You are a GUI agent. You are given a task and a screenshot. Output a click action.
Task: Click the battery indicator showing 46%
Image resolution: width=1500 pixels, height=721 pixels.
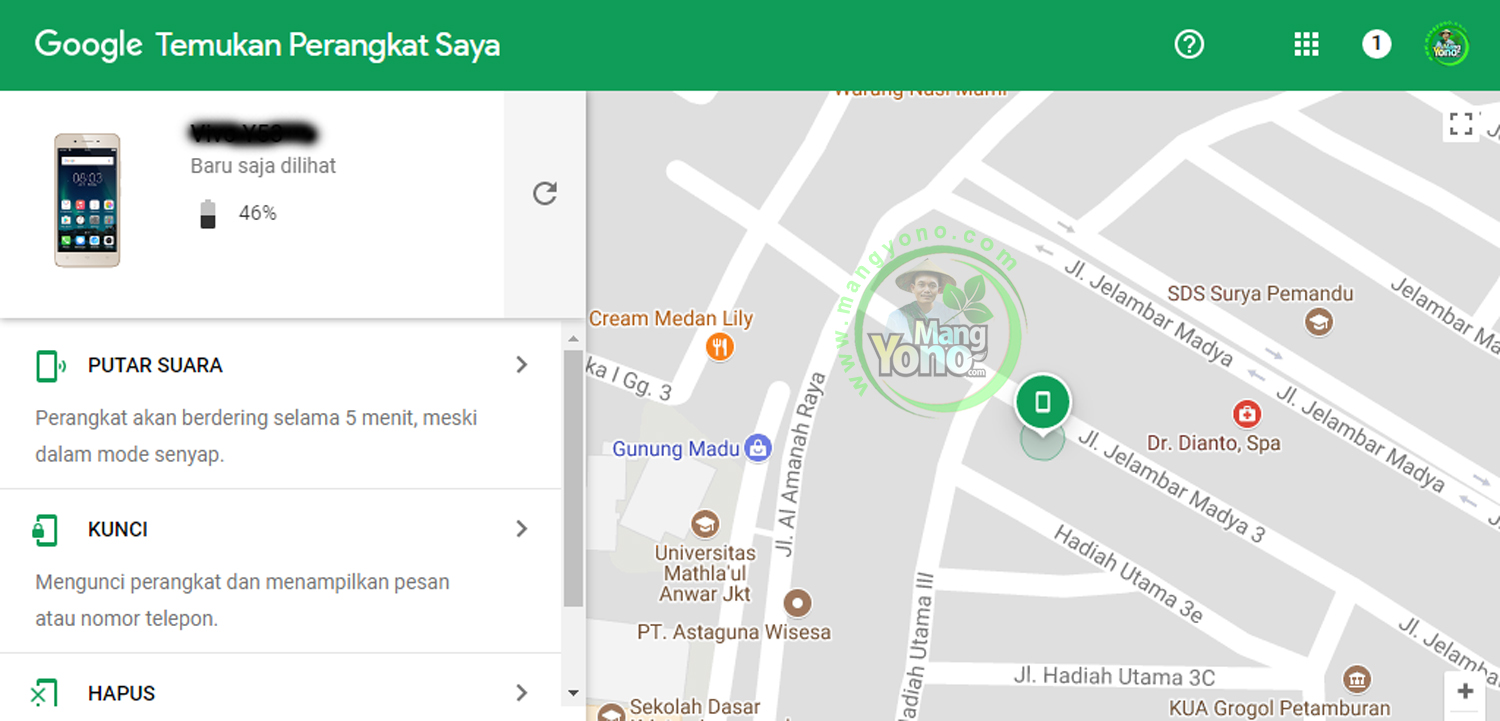click(x=208, y=212)
